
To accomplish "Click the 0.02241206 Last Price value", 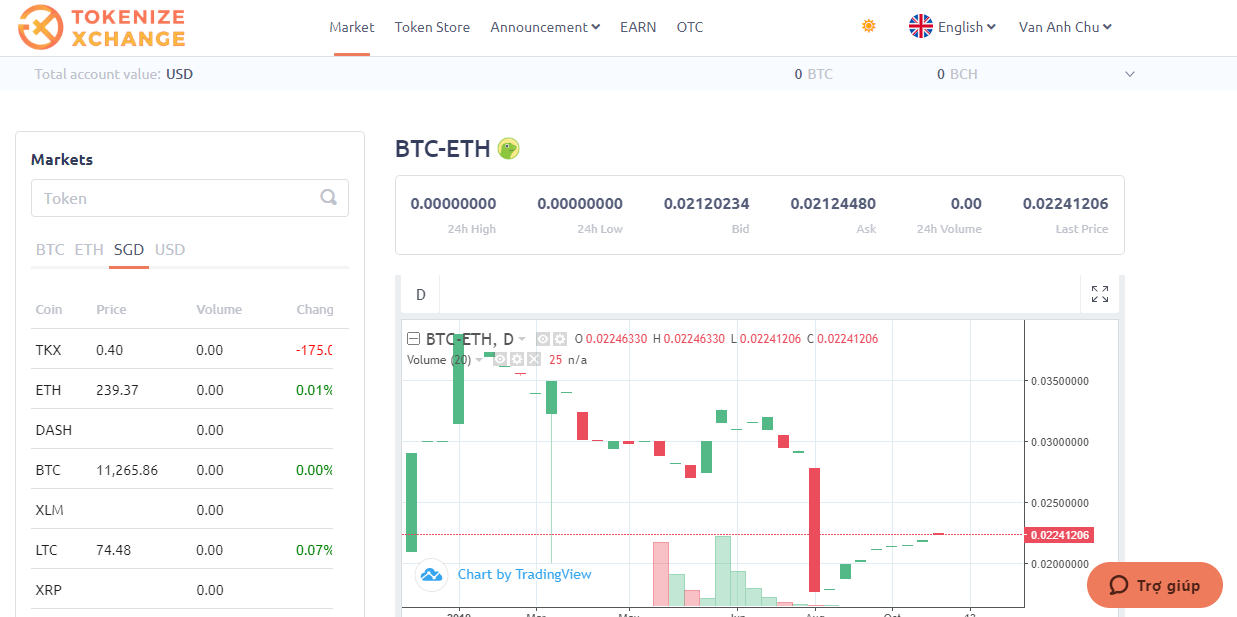I will (x=1065, y=204).
